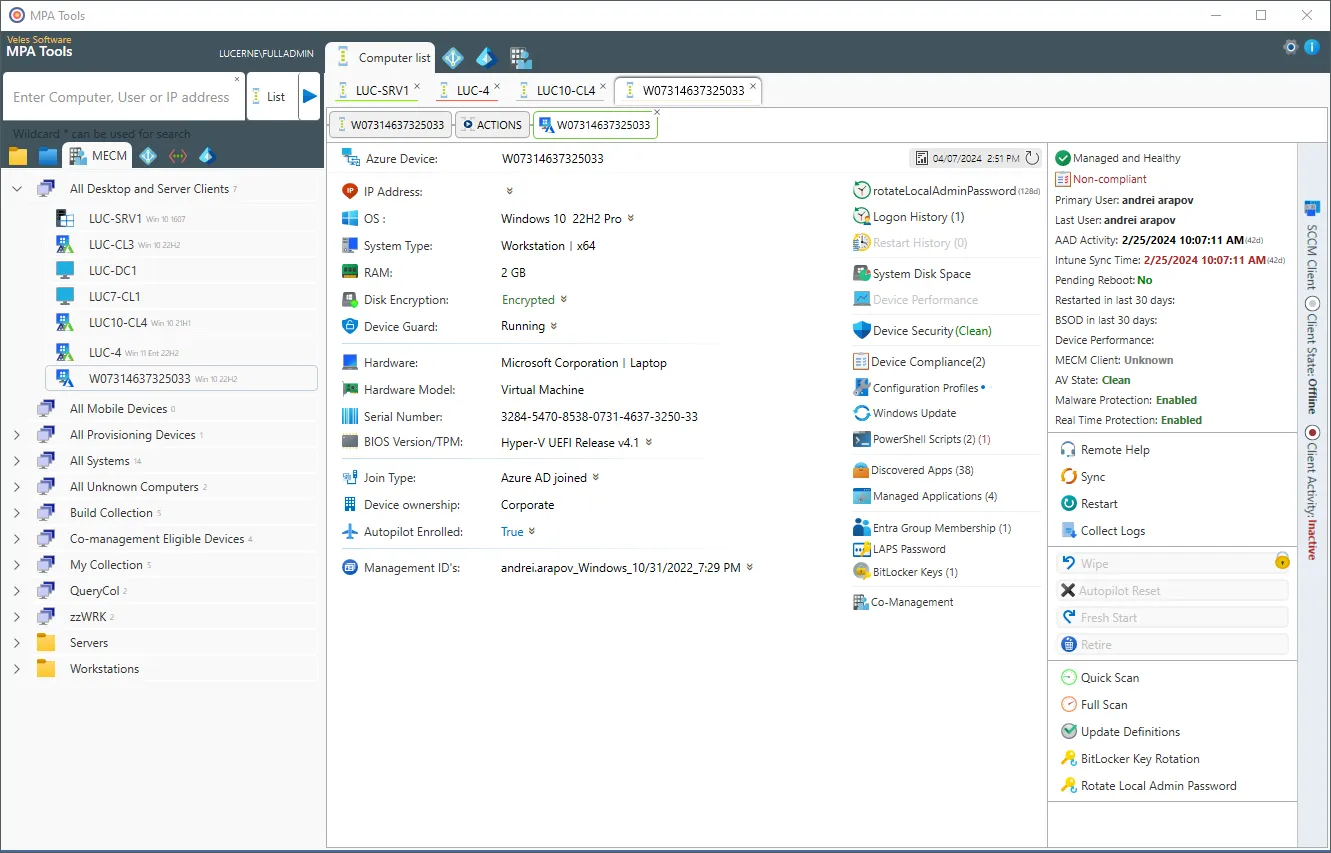Expand the Servers folder in the tree

coord(16,642)
